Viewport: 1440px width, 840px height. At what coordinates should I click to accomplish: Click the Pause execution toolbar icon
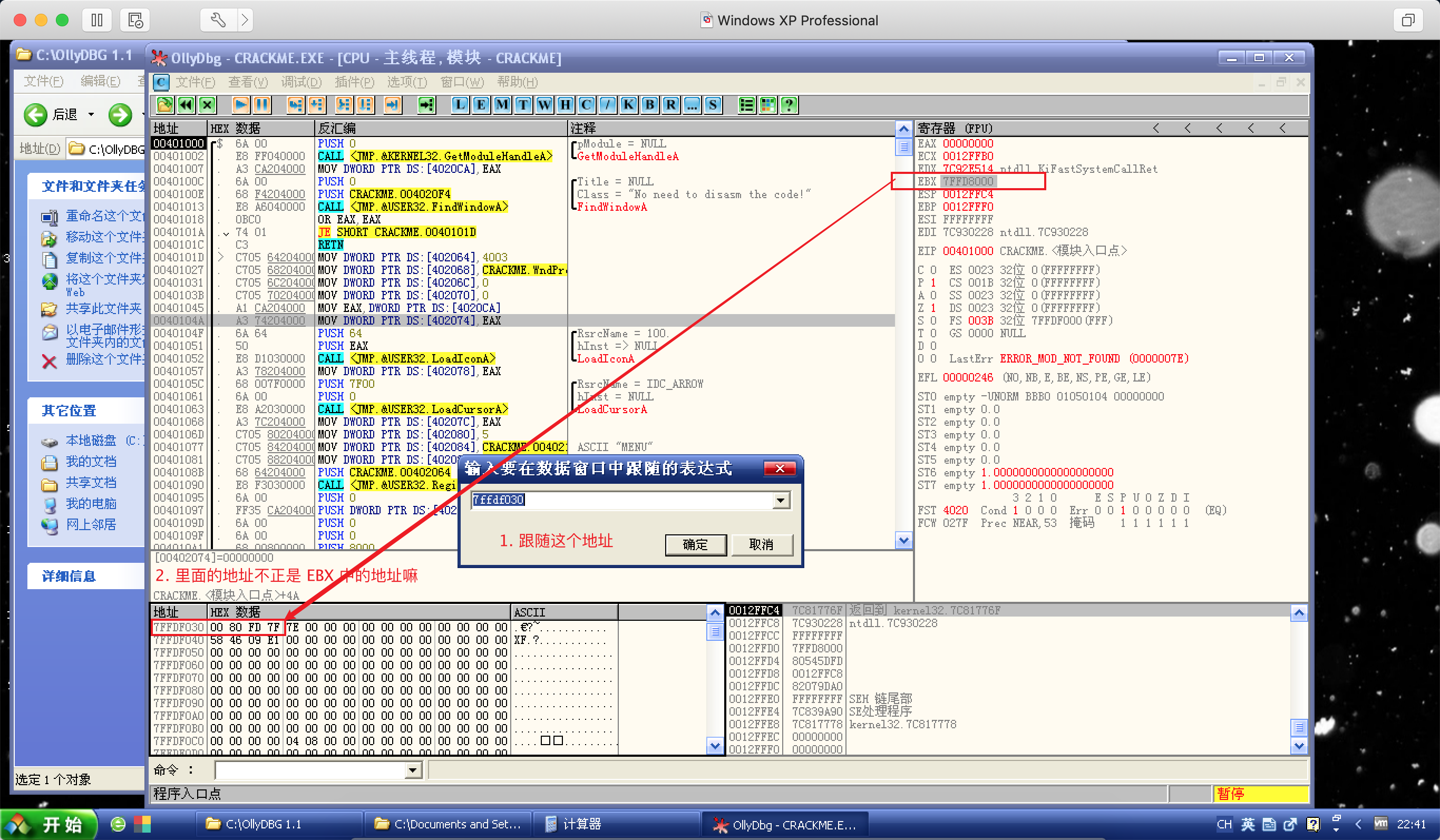click(262, 104)
